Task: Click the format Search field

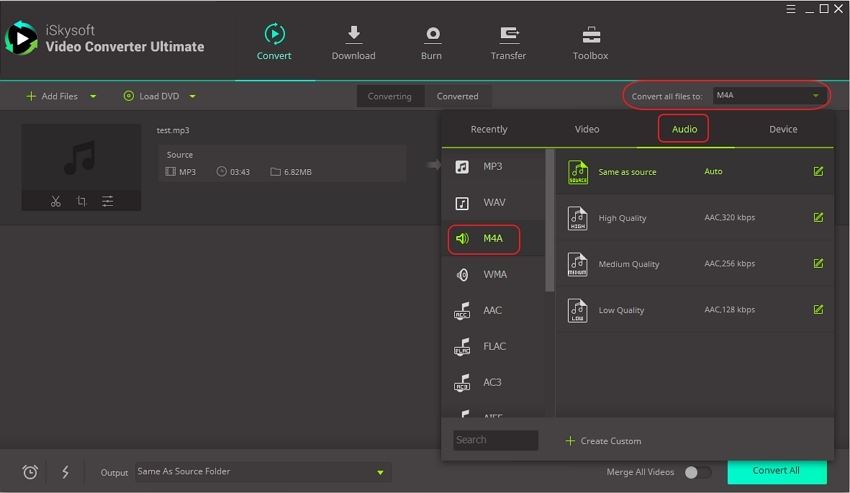Action: 495,440
